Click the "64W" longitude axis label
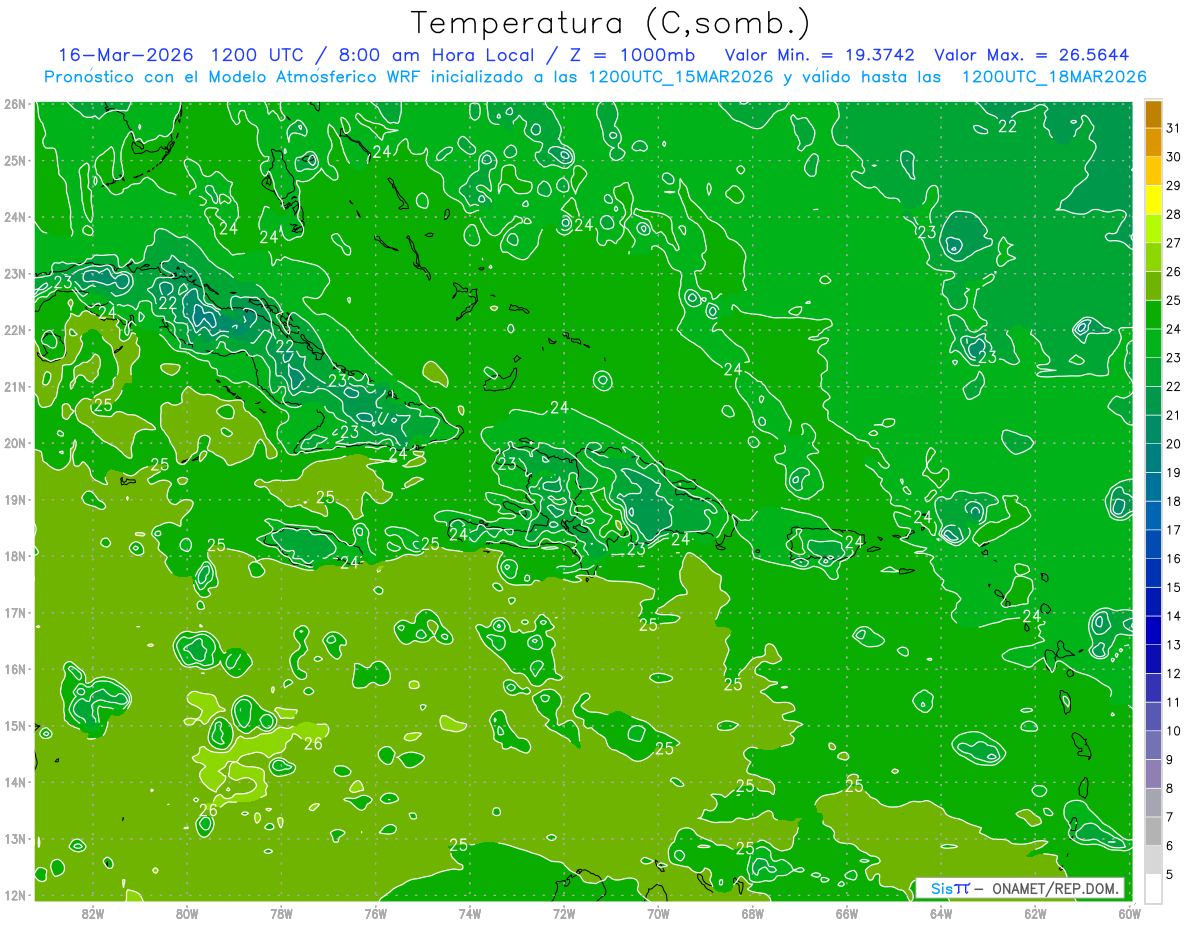Screen dimensions: 1200x927 point(941,913)
